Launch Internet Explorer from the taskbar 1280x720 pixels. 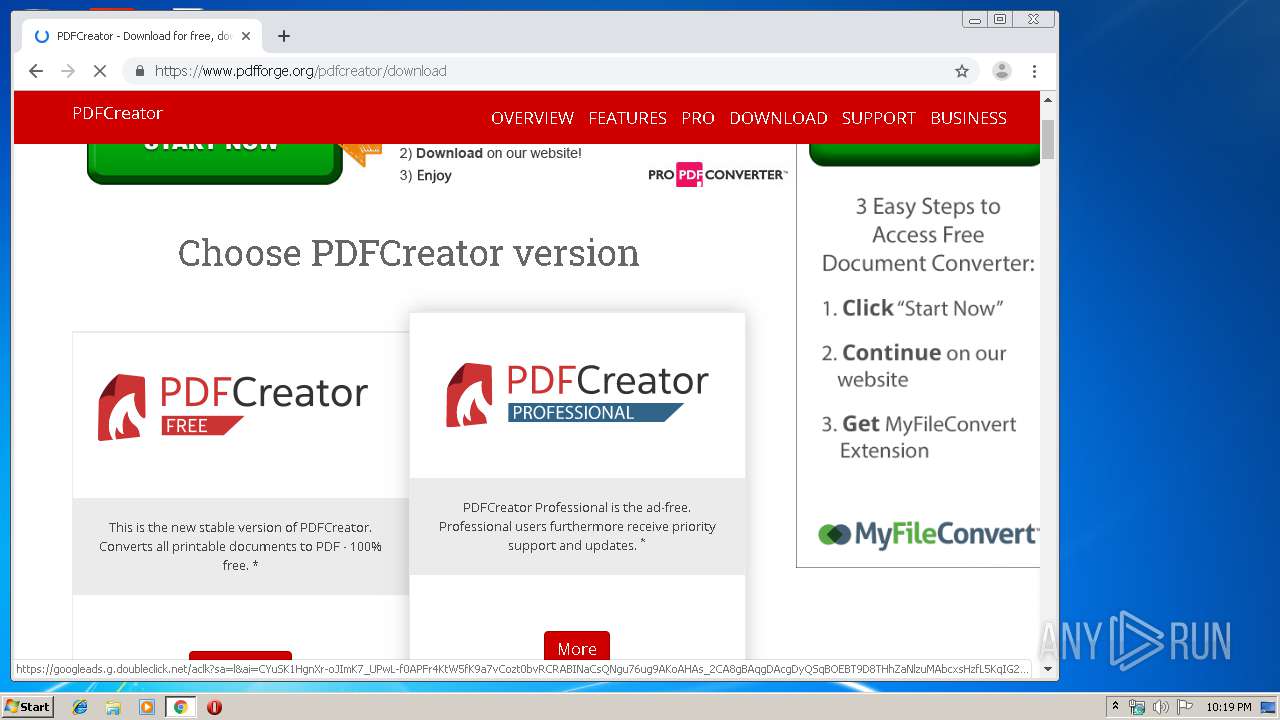pyautogui.click(x=80, y=707)
